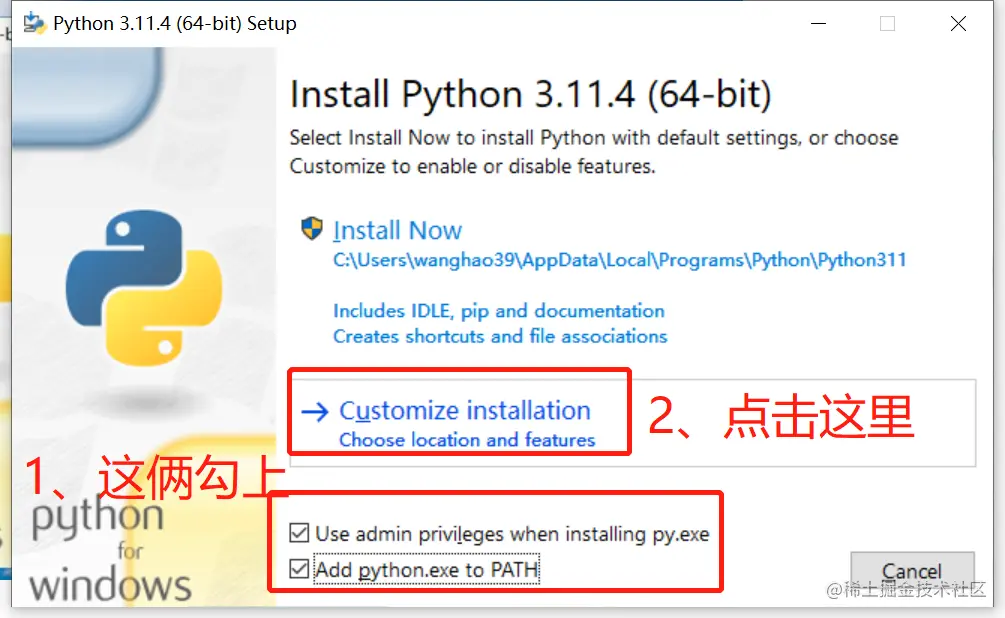Click the UAC shield icon beside Install Now

pos(312,229)
